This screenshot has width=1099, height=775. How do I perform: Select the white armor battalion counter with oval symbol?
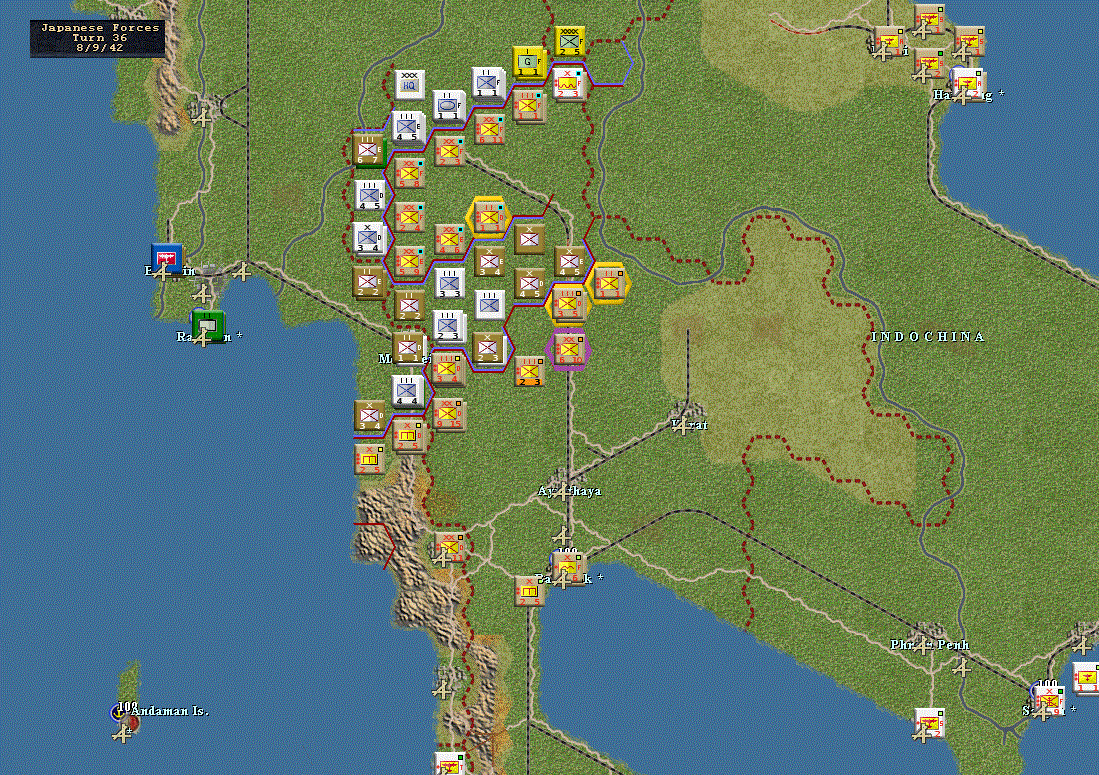[449, 106]
